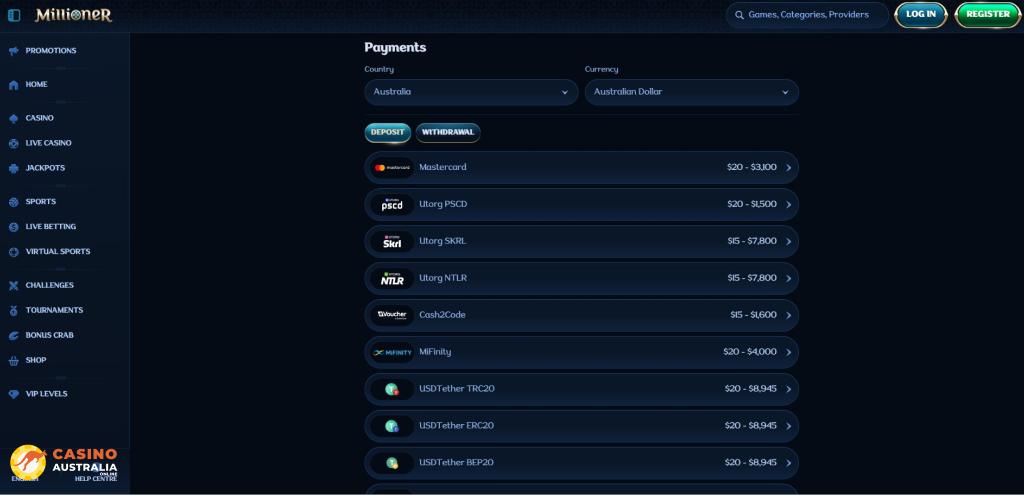Click the Utorg PSCD logo
1024x495 pixels.
pyautogui.click(x=392, y=204)
